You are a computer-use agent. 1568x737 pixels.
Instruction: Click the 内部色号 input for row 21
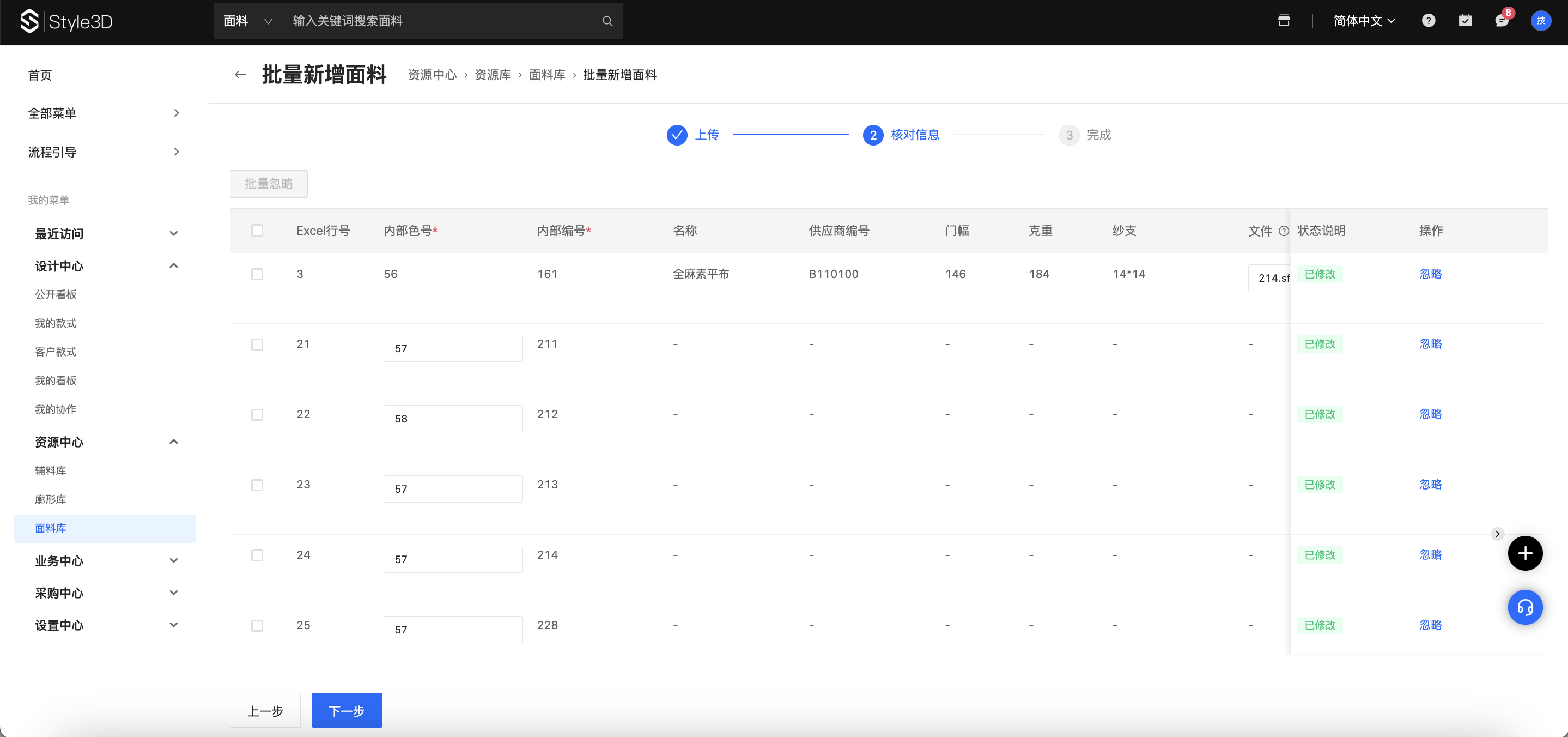coord(452,348)
